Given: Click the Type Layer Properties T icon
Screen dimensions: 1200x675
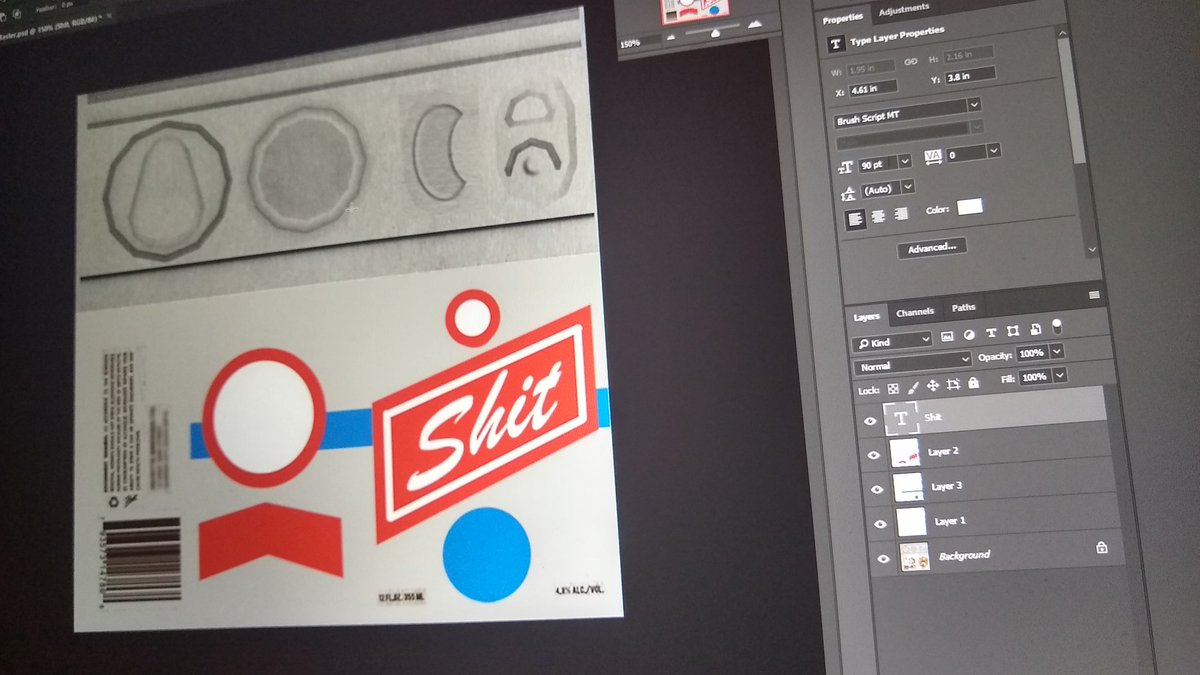Looking at the screenshot, I should click(x=836, y=43).
